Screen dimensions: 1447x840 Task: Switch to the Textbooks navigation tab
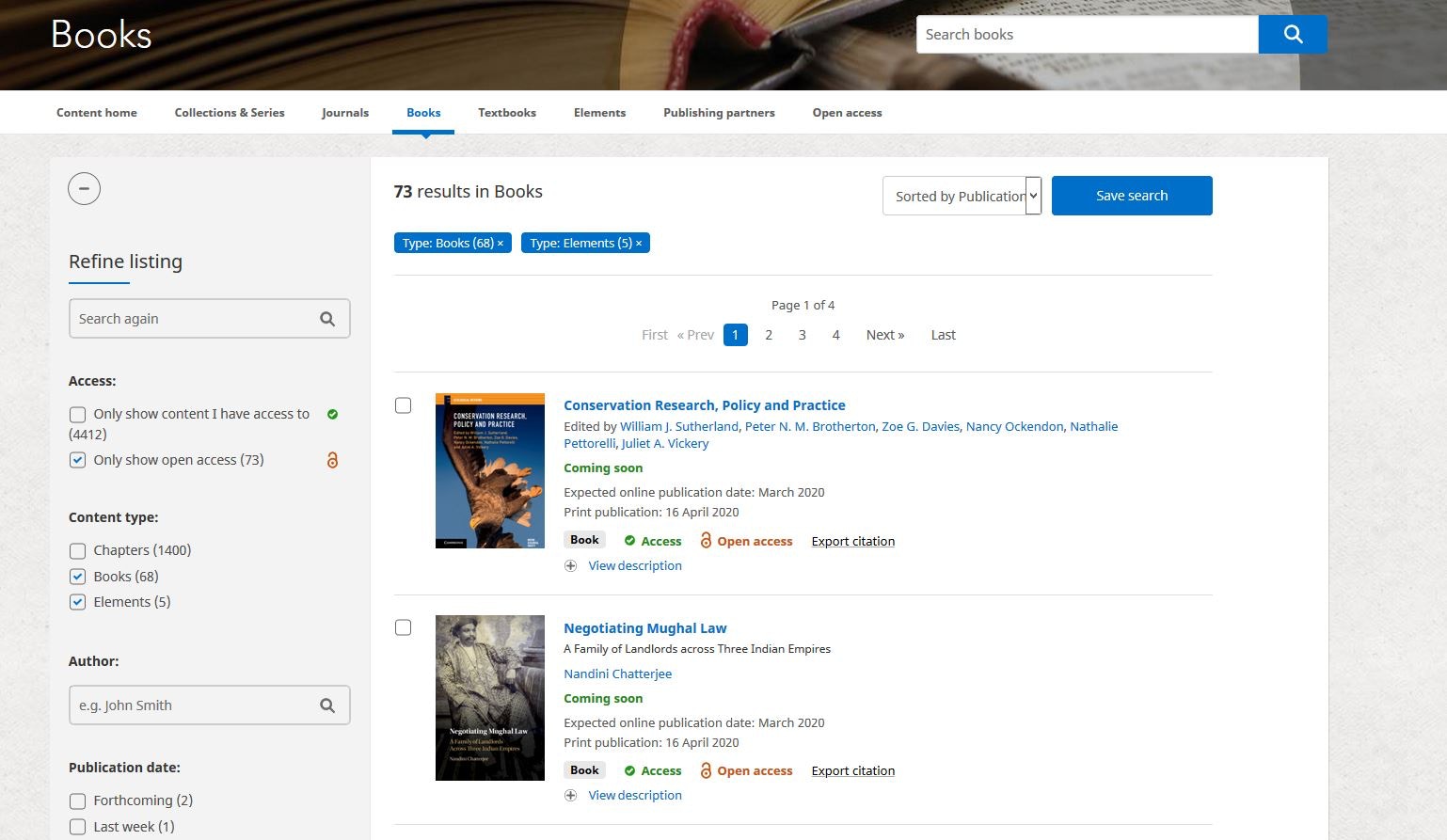pyautogui.click(x=506, y=113)
